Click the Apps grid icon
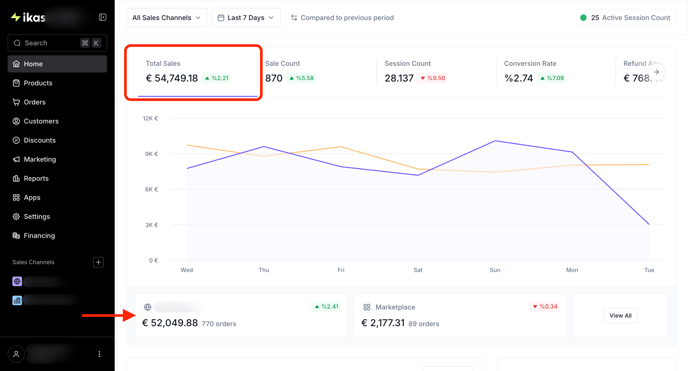The height and width of the screenshot is (371, 688). (16, 197)
